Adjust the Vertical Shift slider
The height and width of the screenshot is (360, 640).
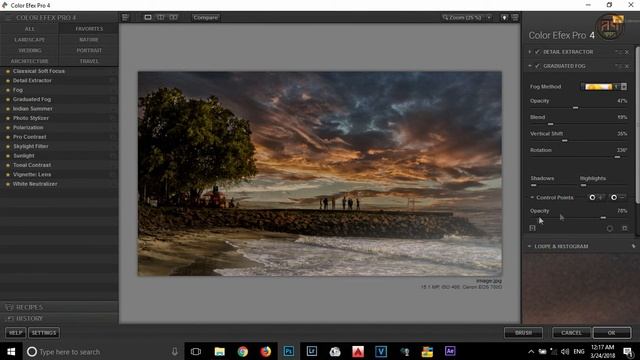point(564,141)
